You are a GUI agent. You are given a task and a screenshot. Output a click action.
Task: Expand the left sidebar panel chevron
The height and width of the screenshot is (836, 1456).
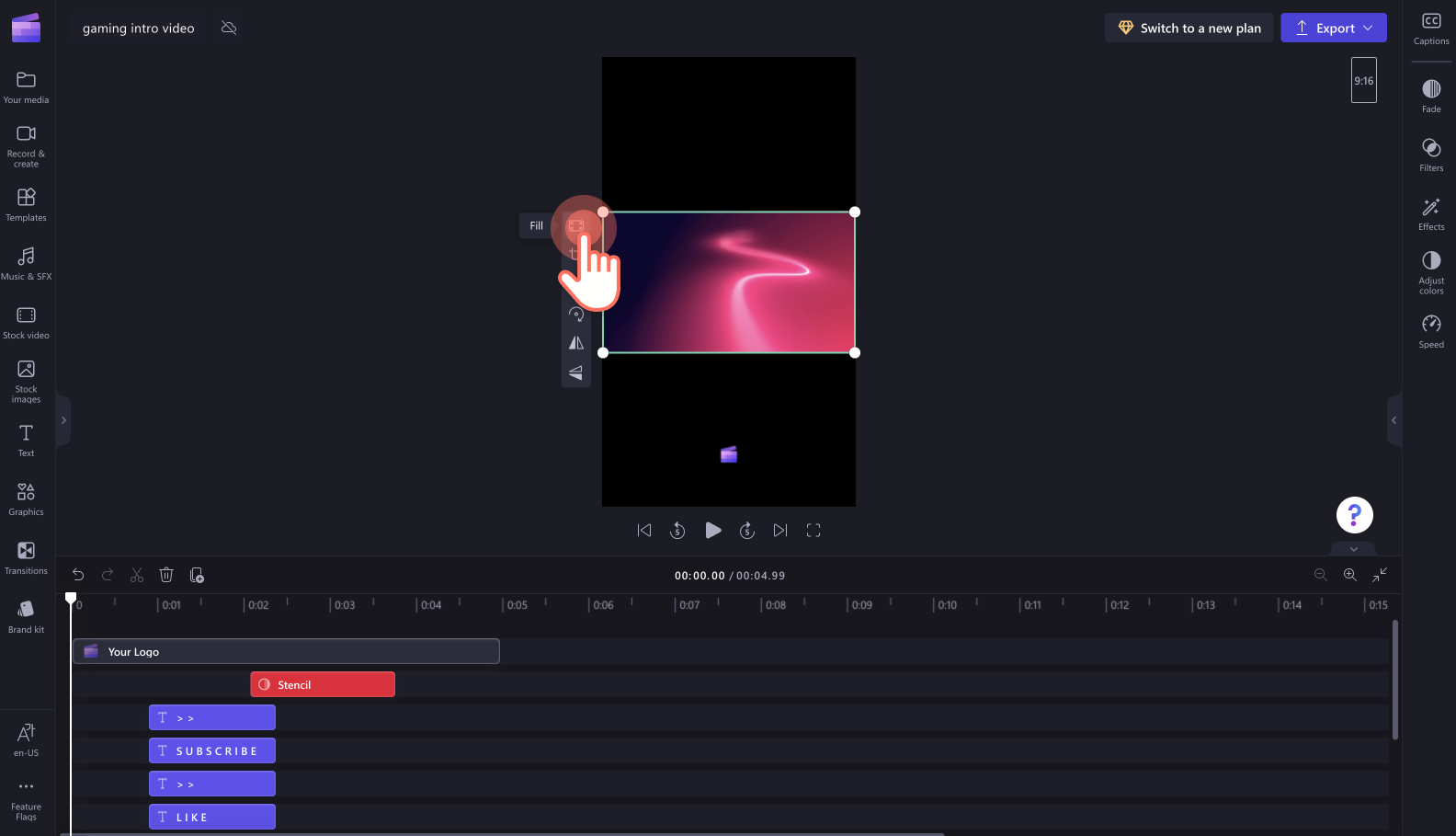[x=63, y=420]
